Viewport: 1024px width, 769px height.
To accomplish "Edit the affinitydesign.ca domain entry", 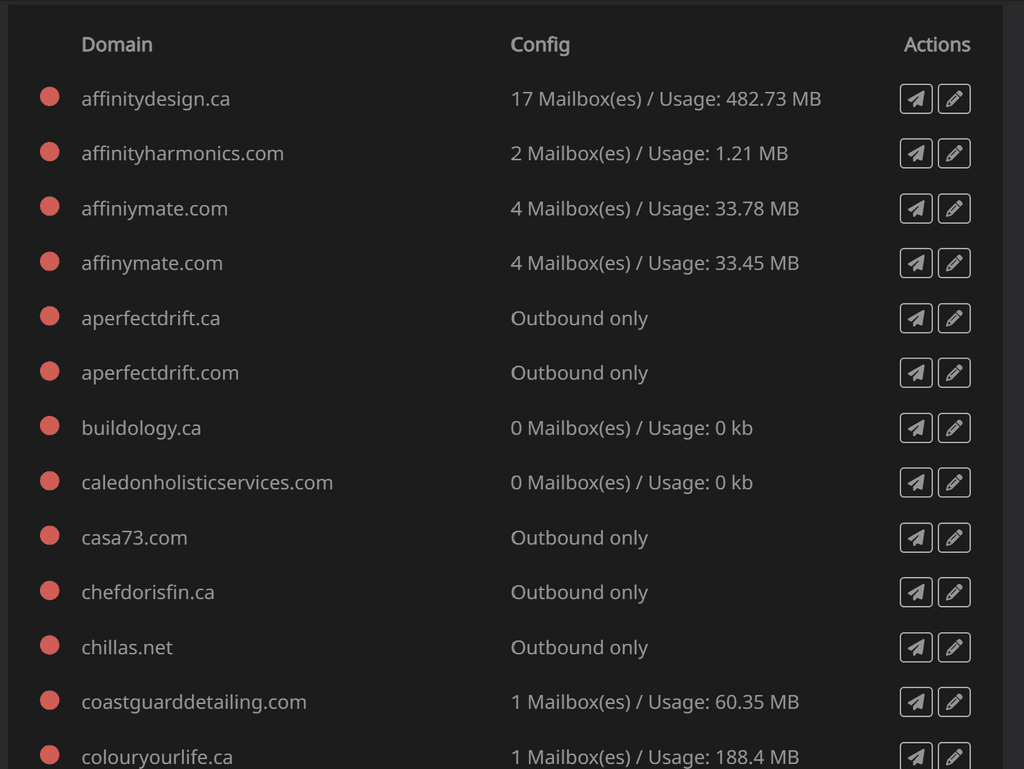I will click(x=954, y=99).
